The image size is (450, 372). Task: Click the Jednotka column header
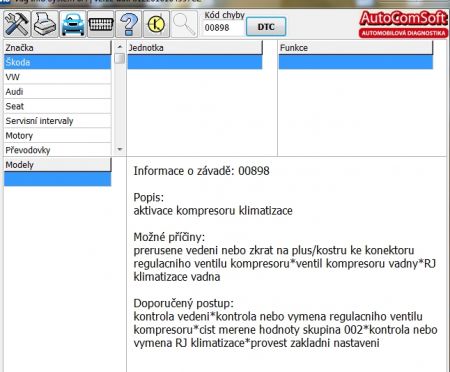click(195, 48)
